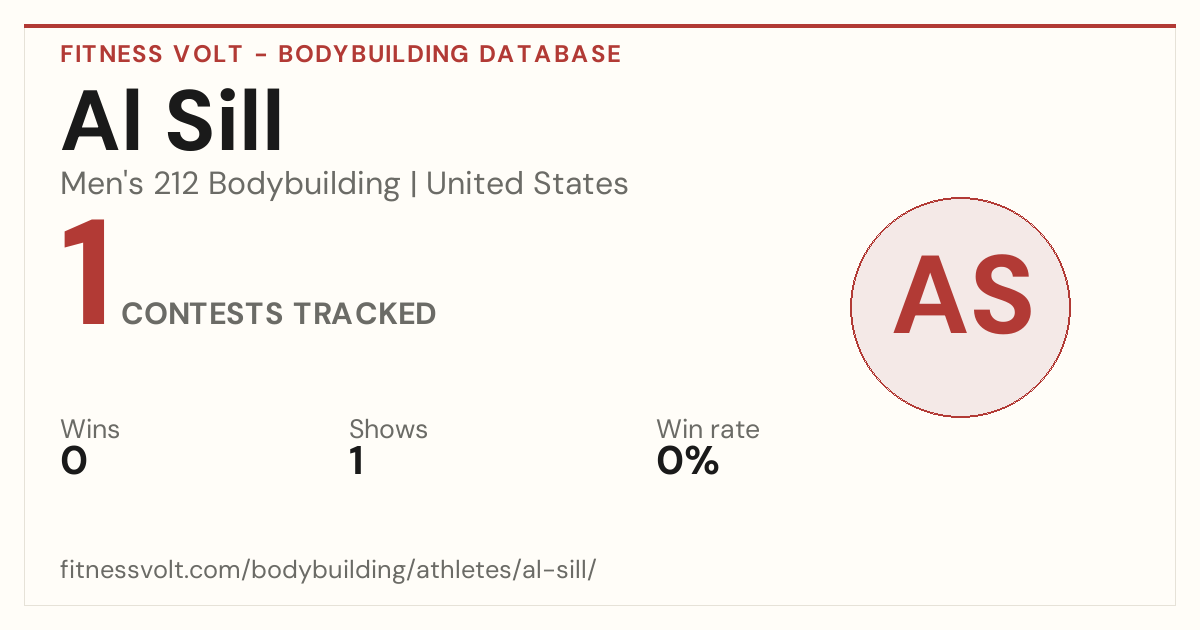Click the Fitness Volt Bodybuilding Database header
Image resolution: width=1200 pixels, height=630 pixels.
341,54
